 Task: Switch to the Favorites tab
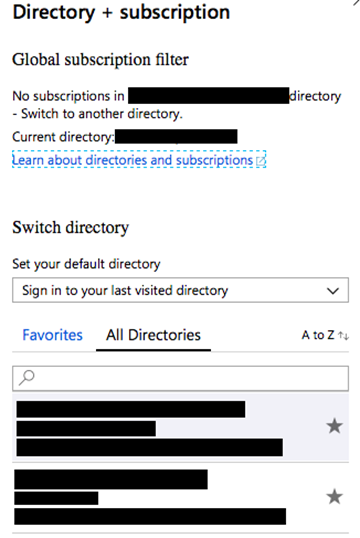[53, 335]
